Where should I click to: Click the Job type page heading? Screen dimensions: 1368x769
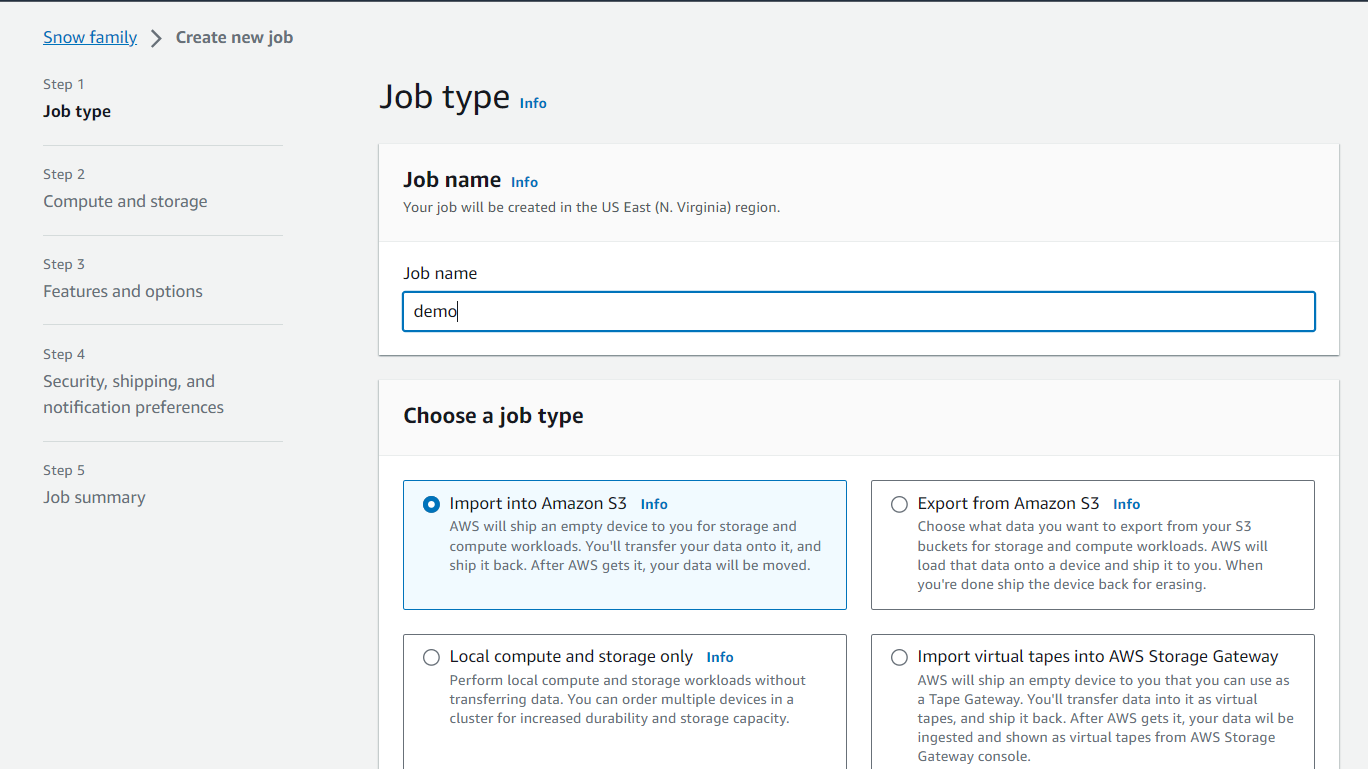(x=444, y=97)
